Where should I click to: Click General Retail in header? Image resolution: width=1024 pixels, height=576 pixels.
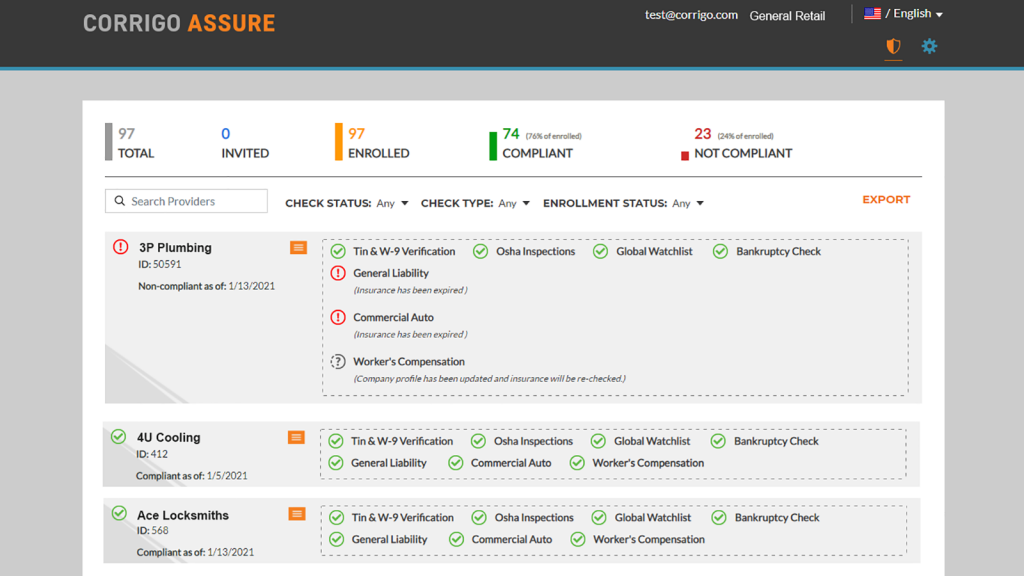click(x=787, y=16)
